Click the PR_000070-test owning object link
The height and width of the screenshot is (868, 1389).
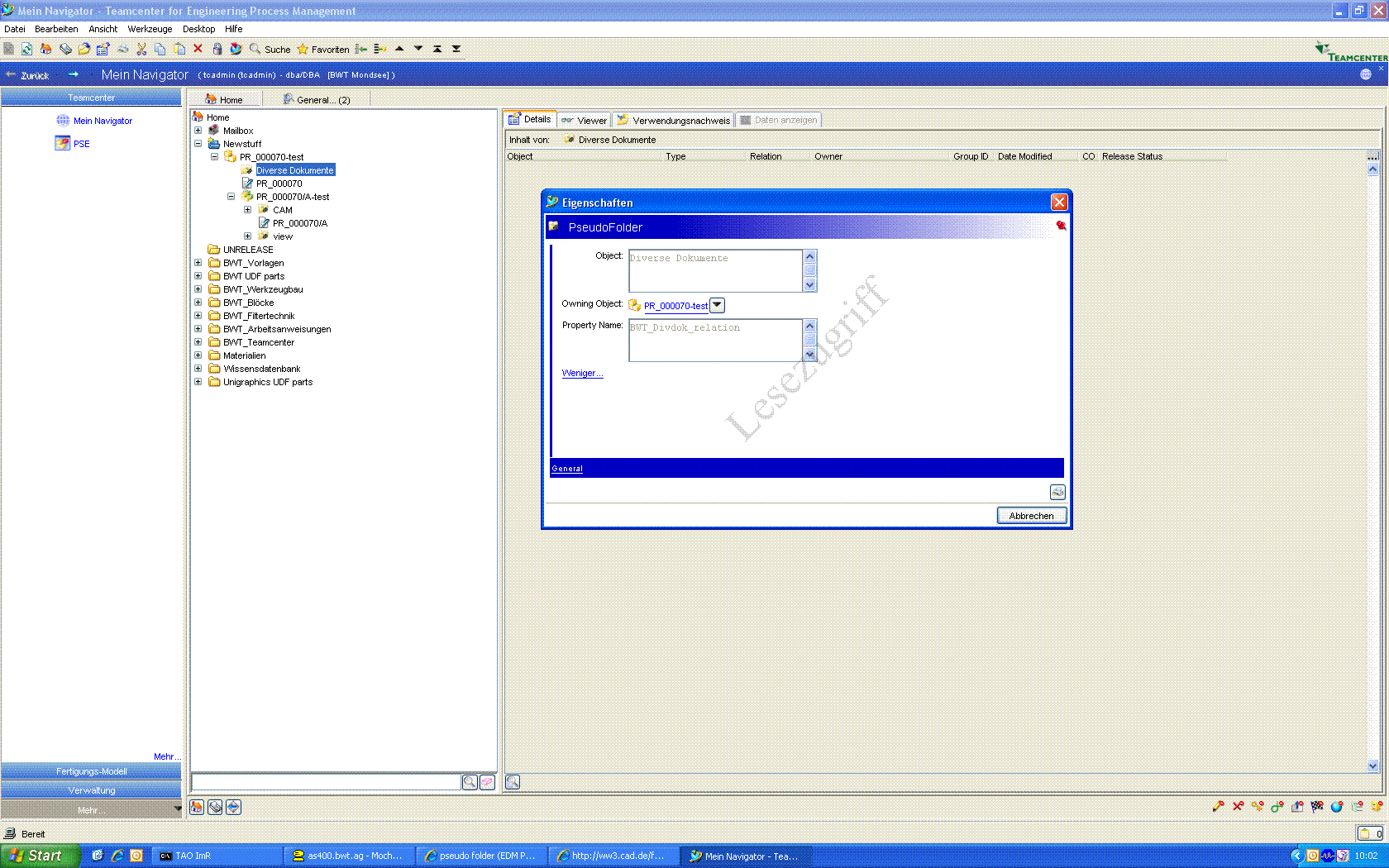[675, 306]
